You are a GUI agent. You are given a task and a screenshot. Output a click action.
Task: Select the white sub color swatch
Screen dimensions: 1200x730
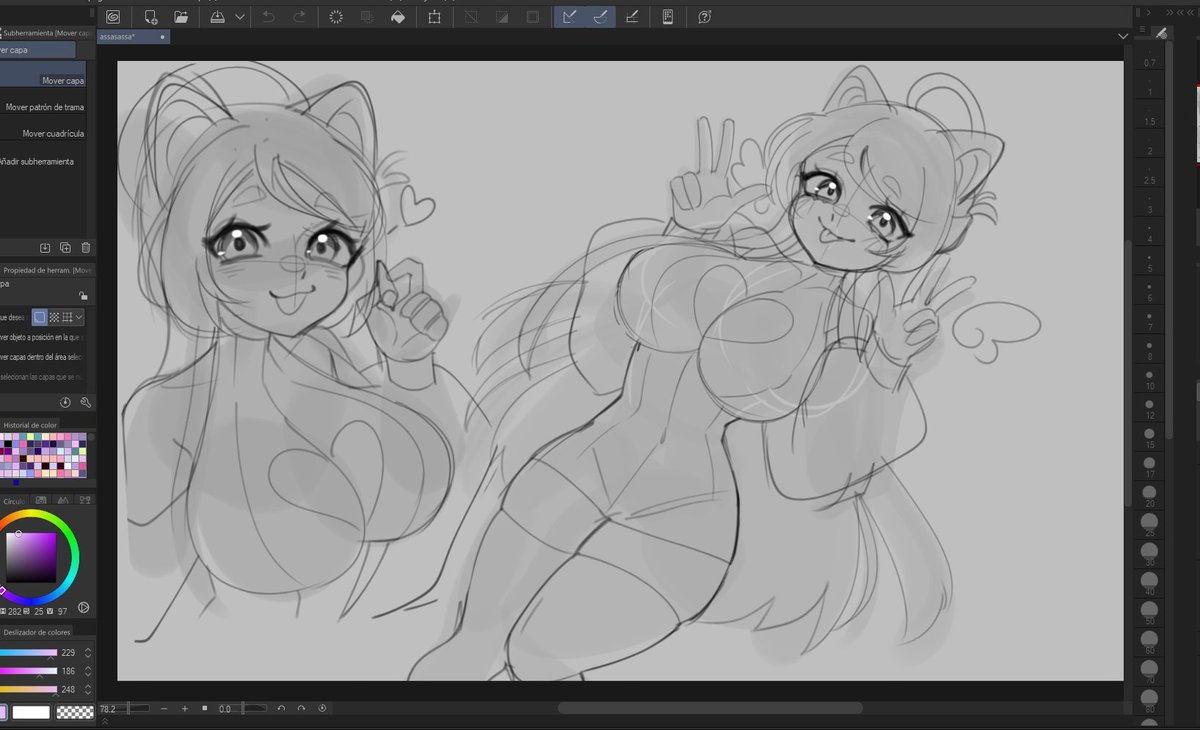(31, 713)
